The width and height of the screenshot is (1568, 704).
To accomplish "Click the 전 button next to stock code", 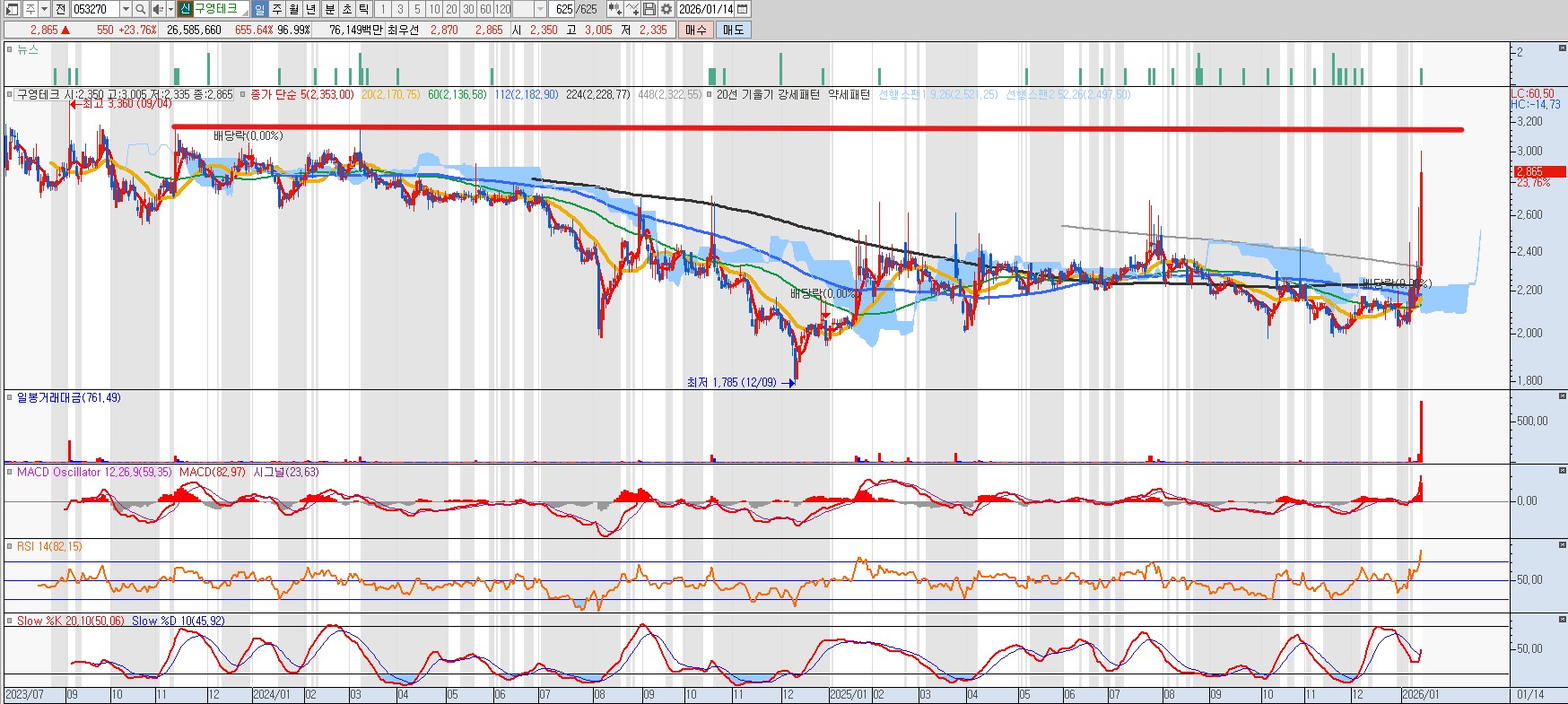I will click(x=60, y=9).
